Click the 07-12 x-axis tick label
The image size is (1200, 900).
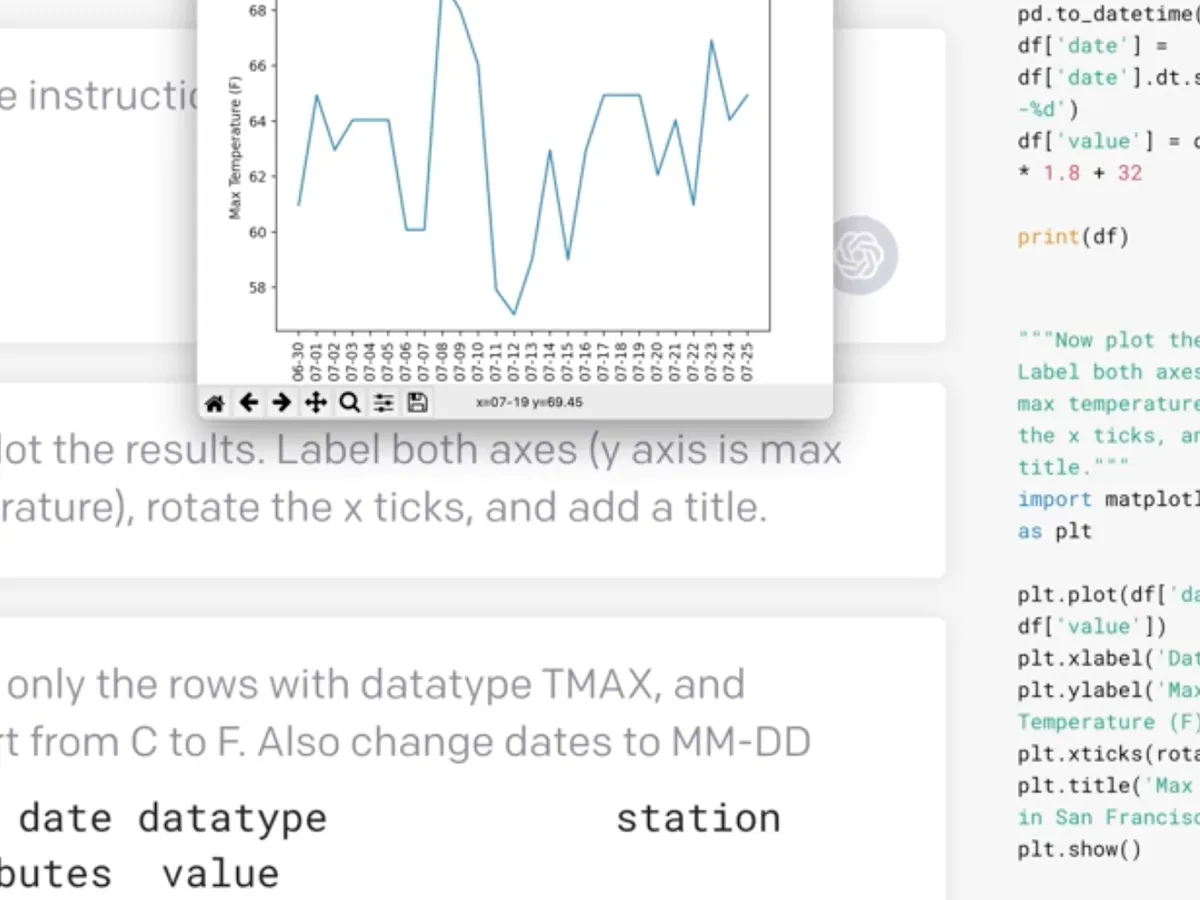coord(512,360)
